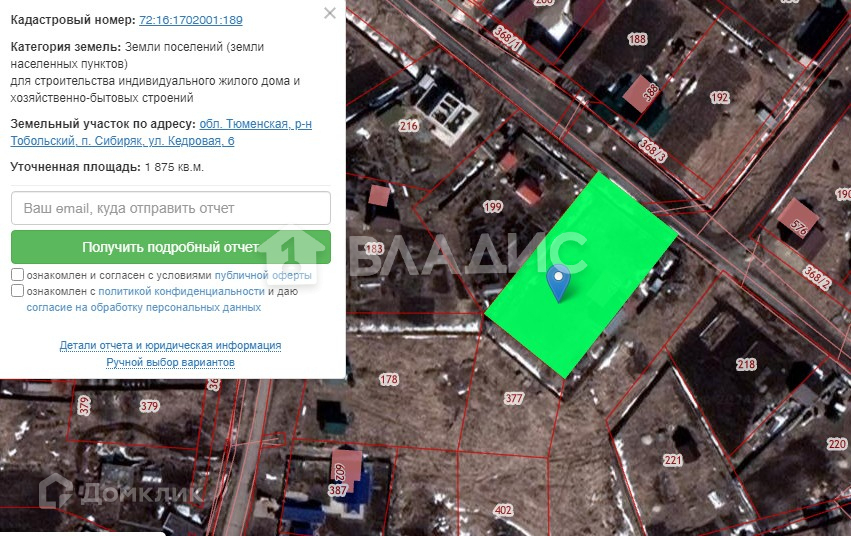Select parcel labeled 199 on map
851x536 pixels.
click(x=493, y=207)
